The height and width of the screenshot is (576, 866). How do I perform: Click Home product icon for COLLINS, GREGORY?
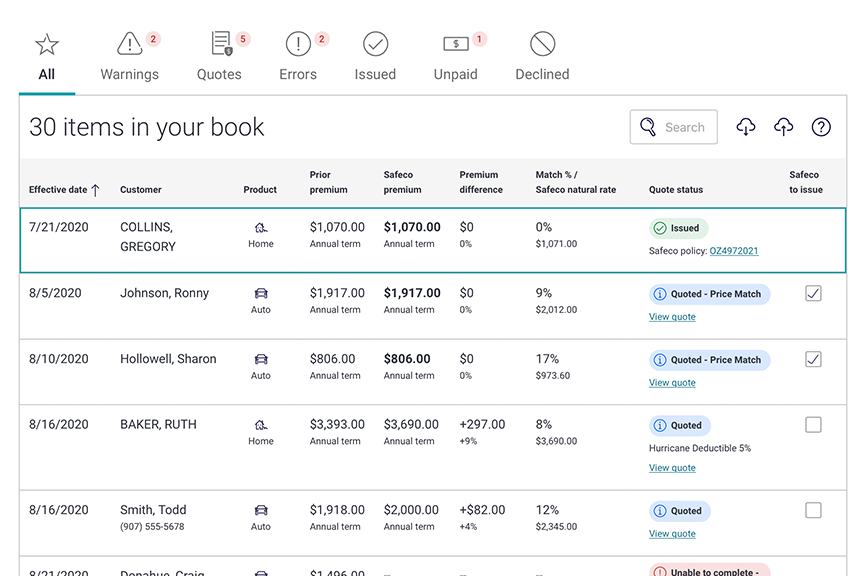[261, 228]
